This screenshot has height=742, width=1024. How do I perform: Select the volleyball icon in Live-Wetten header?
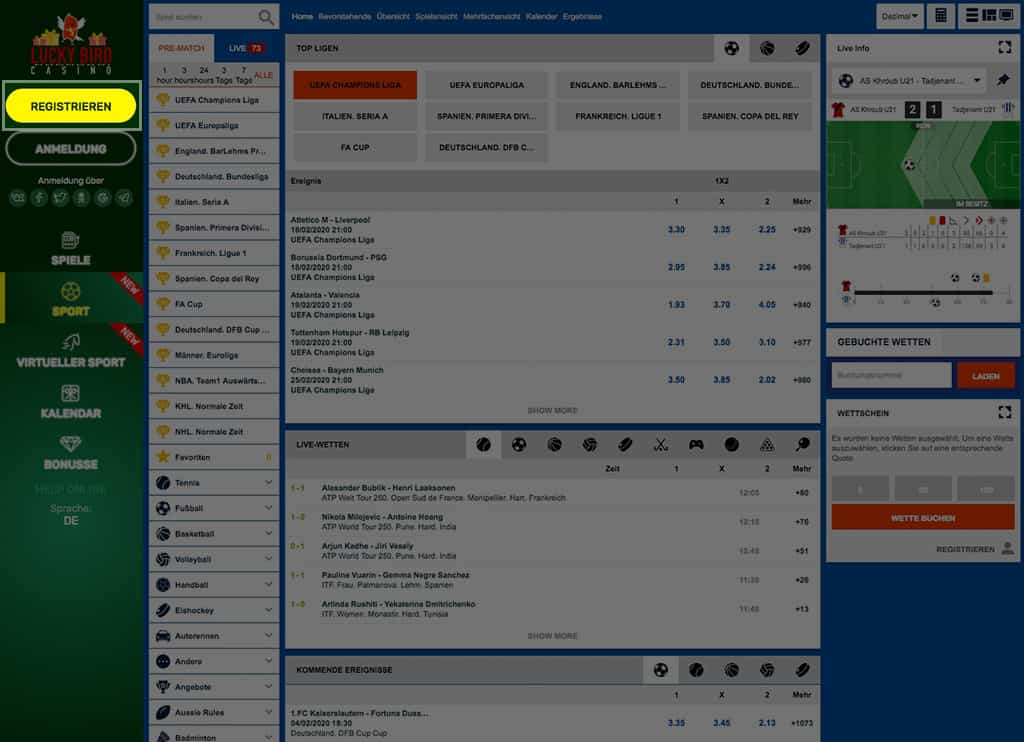[590, 445]
